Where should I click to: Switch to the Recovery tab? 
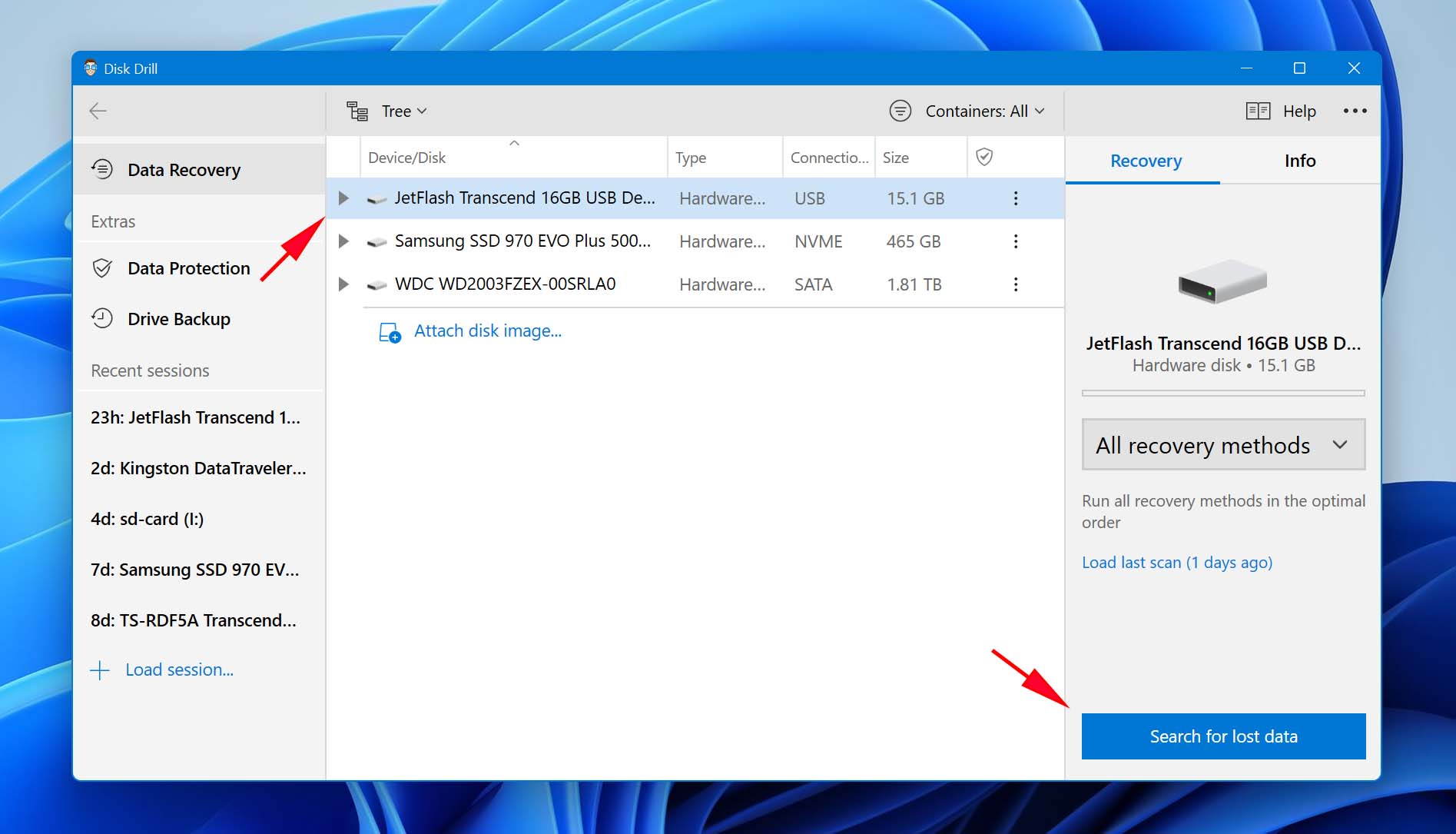[x=1146, y=161]
